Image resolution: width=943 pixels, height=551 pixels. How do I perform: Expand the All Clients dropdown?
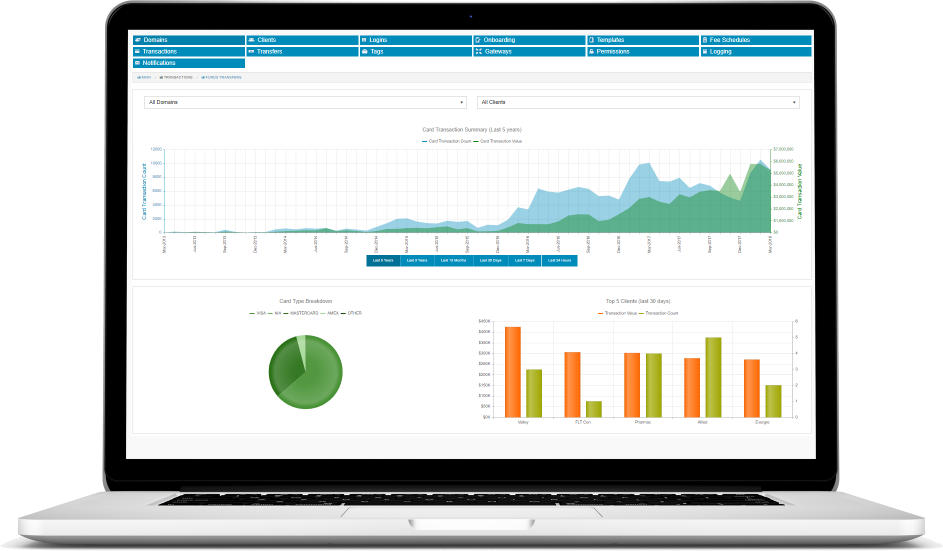[x=638, y=102]
